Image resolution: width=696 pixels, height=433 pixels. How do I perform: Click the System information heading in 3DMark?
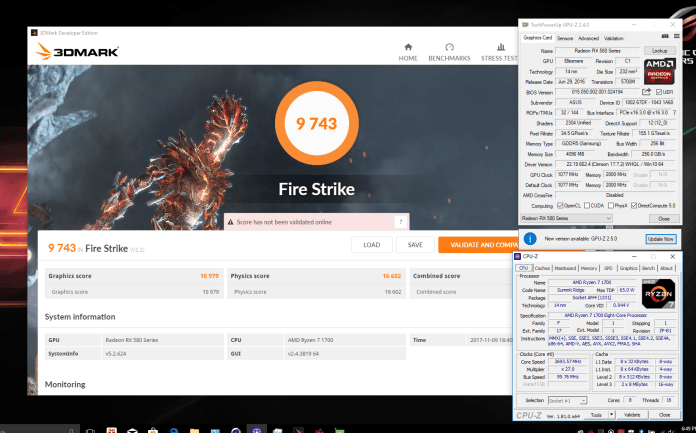pyautogui.click(x=80, y=317)
